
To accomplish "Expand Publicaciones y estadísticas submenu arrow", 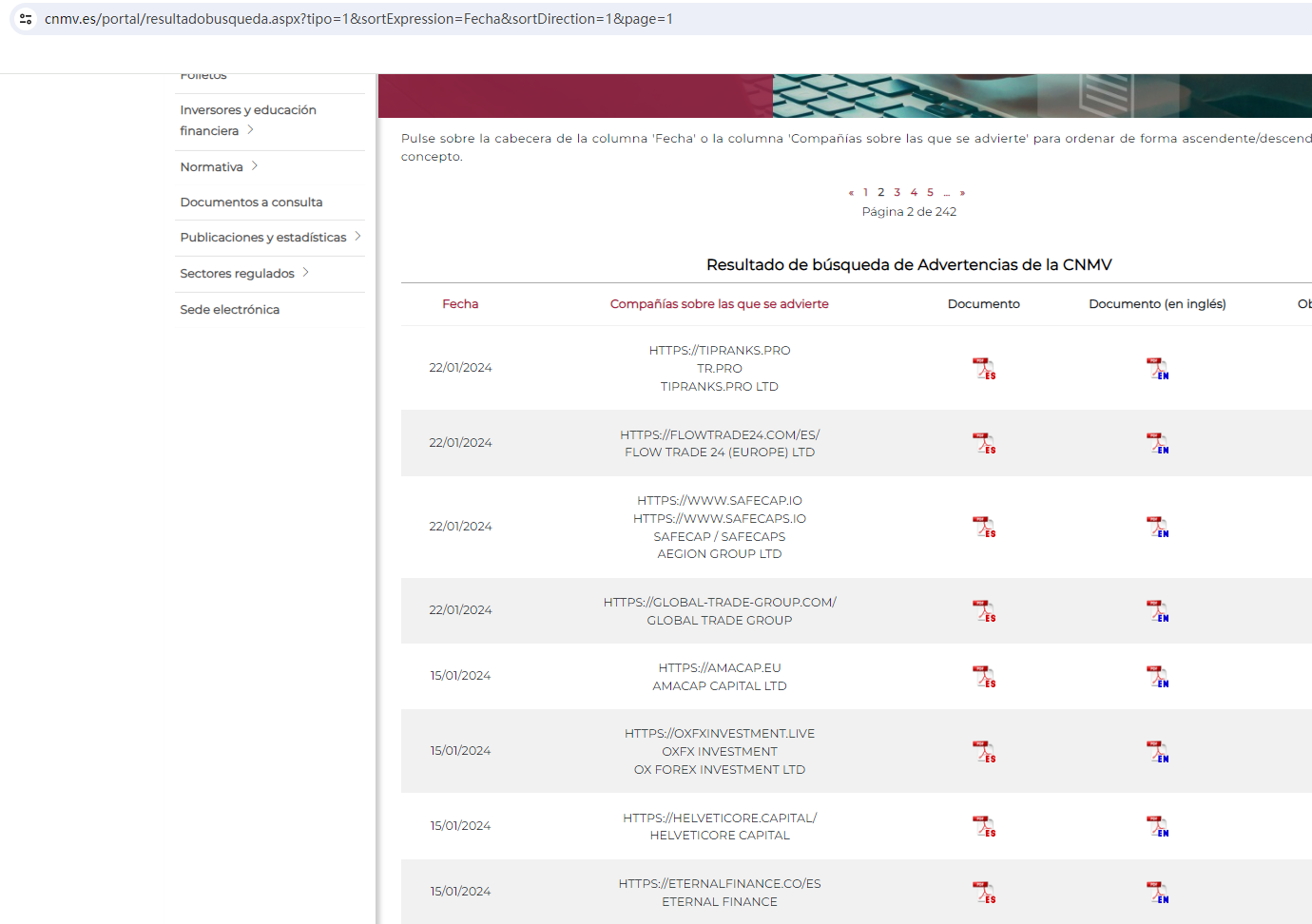I will (x=357, y=237).
